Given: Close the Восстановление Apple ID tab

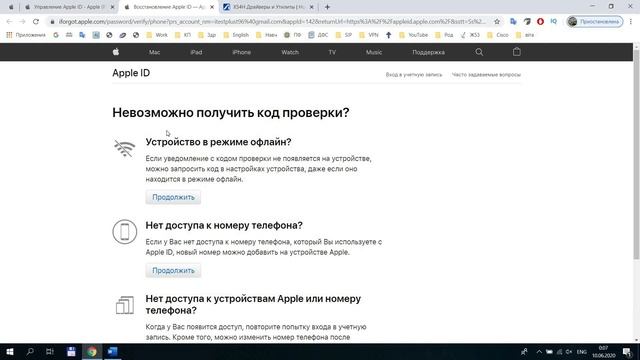Looking at the screenshot, I should (x=212, y=7).
